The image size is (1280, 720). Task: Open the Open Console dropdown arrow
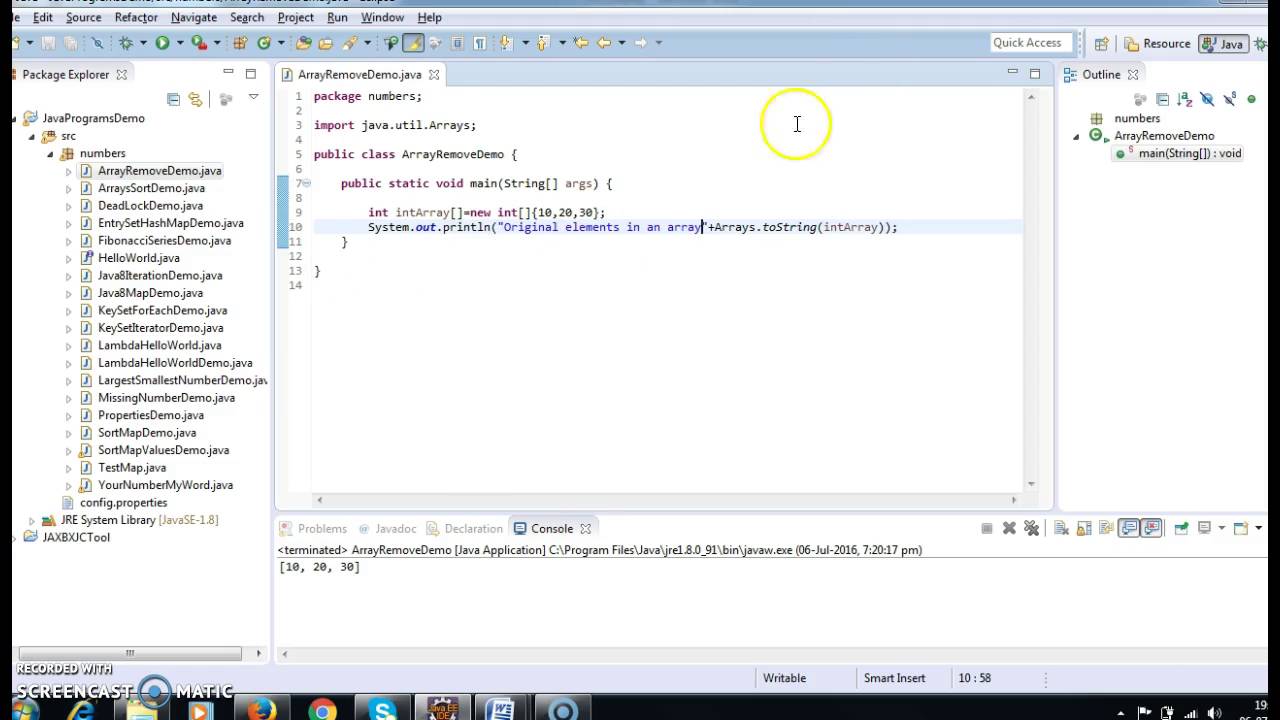pos(1259,528)
